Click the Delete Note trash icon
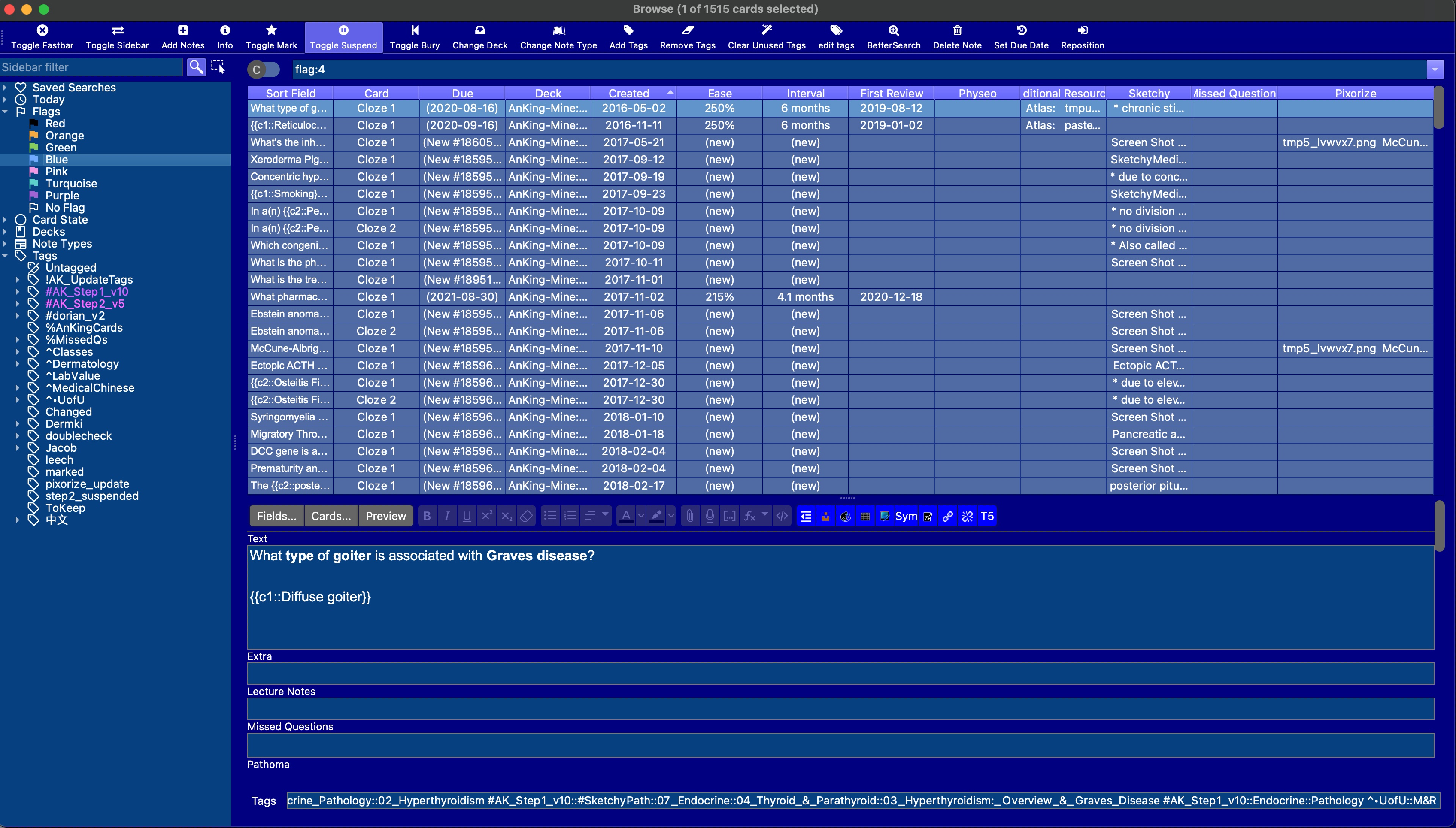Image resolution: width=1456 pixels, height=828 pixels. 957,31
